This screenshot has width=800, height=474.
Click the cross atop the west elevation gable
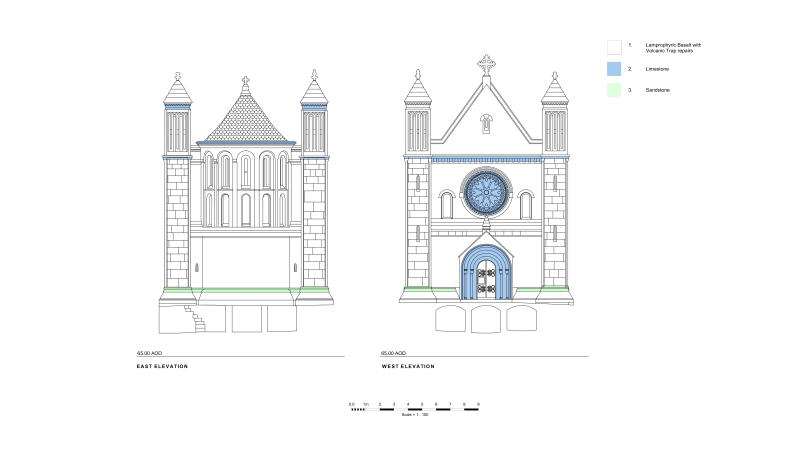486,65
